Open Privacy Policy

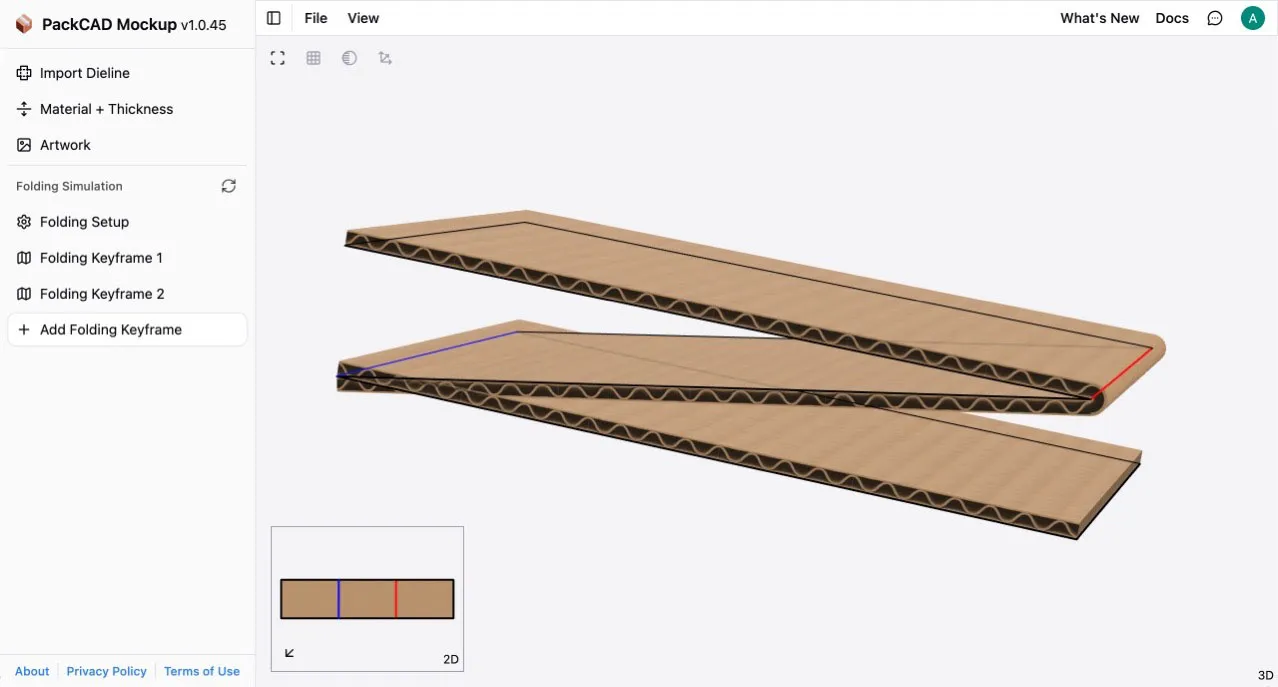pyautogui.click(x=106, y=671)
